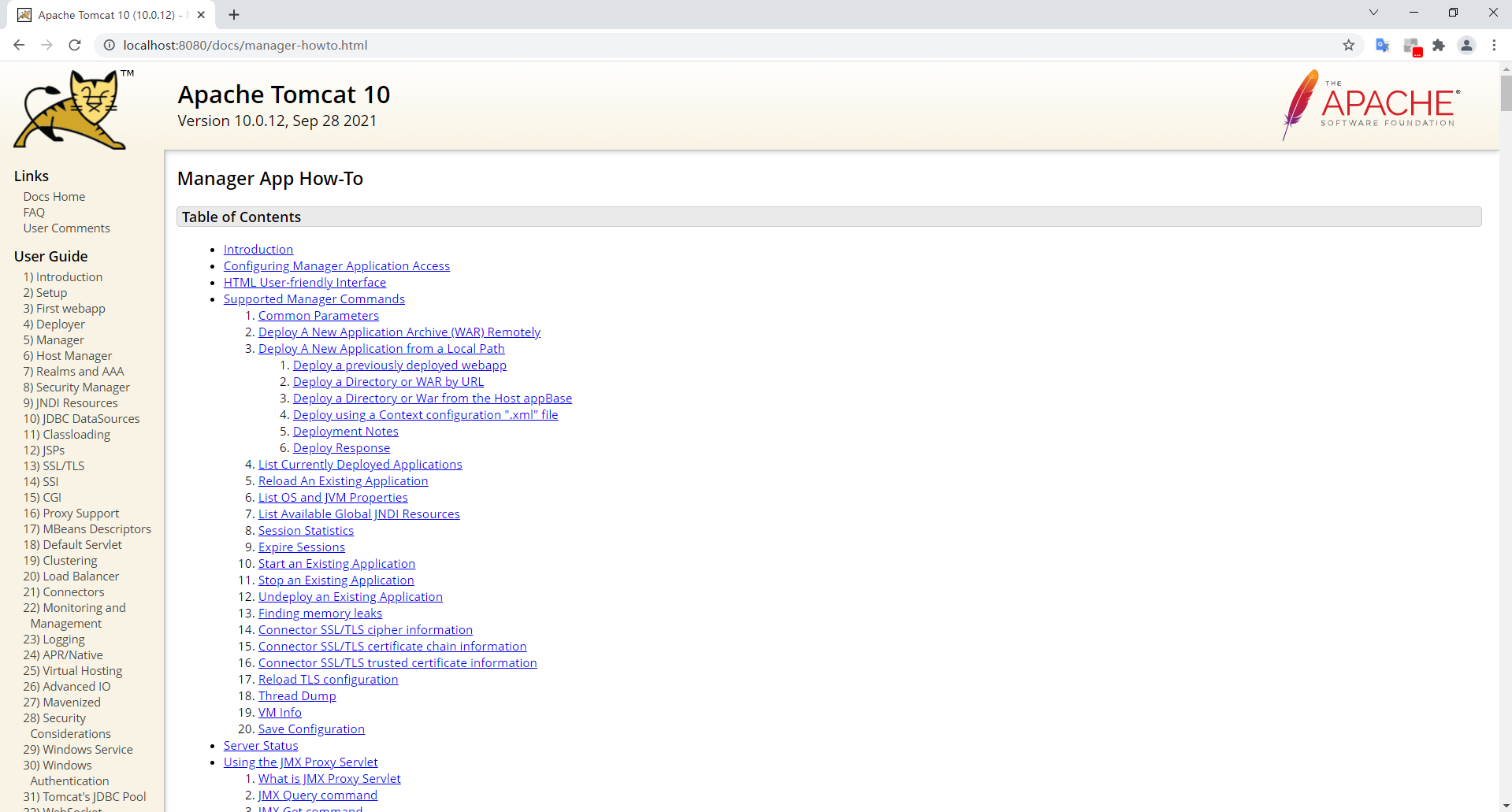Click the Apache Software Foundation feather logo
This screenshot has height=812, width=1512.
pos(1371,105)
